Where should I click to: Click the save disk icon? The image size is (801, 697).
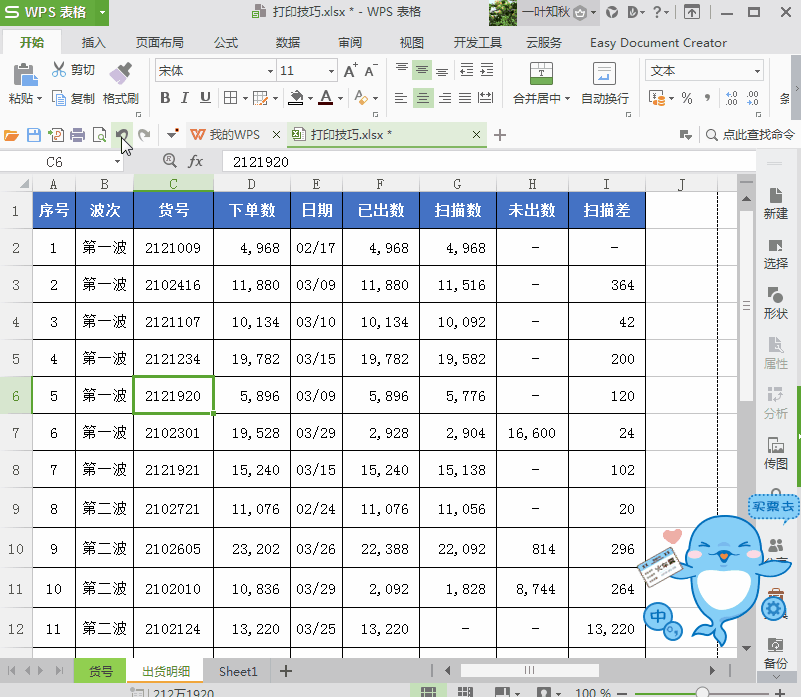(x=34, y=135)
